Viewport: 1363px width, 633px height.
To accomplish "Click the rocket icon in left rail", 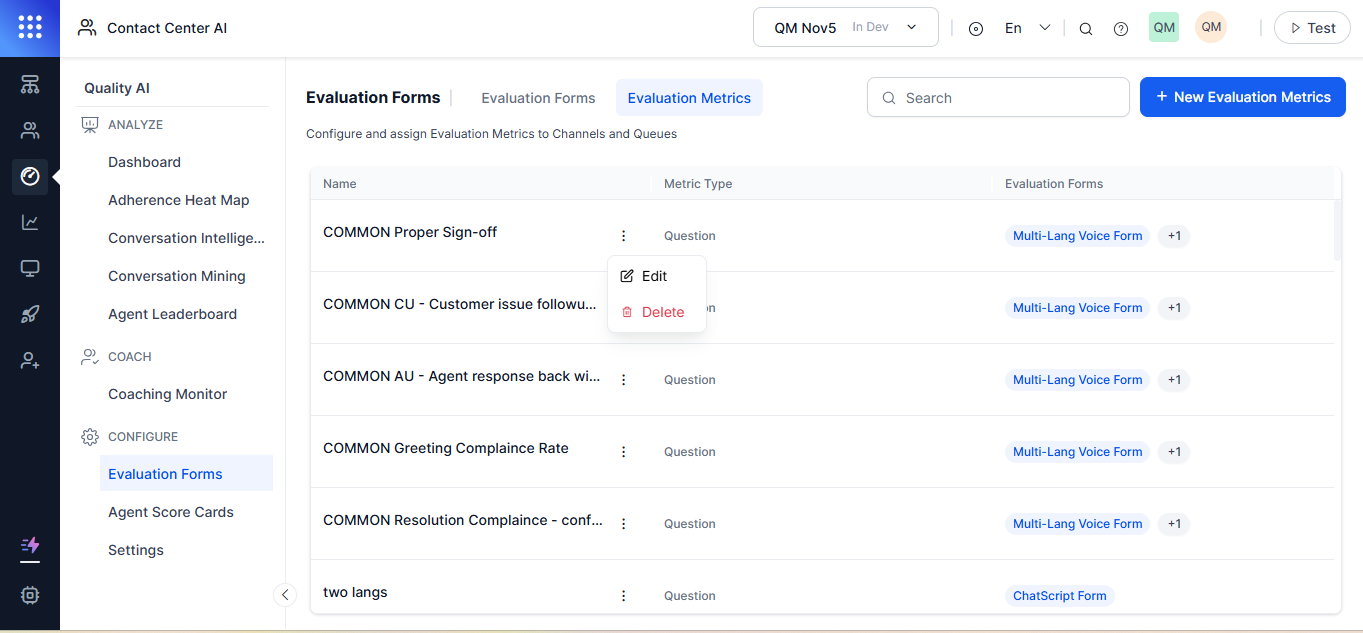I will pyautogui.click(x=30, y=315).
